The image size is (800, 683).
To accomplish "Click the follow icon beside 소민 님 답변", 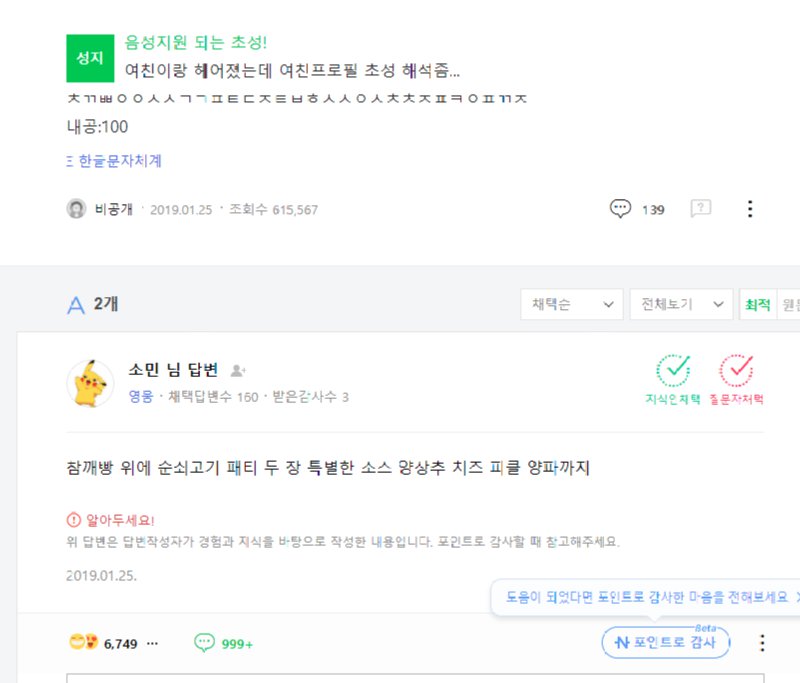I will 238,371.
